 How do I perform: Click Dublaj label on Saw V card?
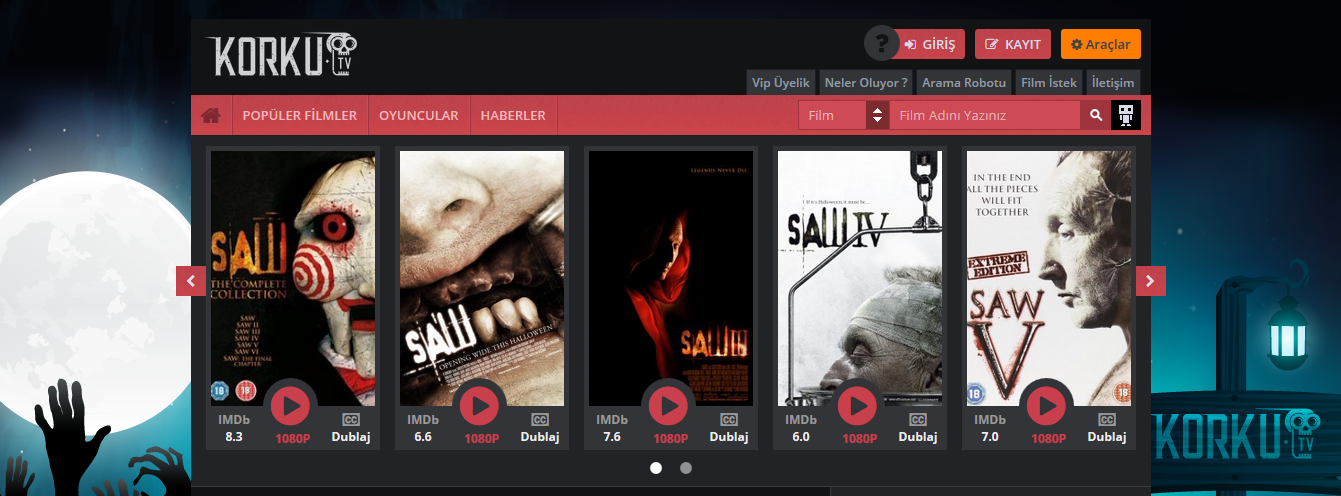coord(1107,437)
